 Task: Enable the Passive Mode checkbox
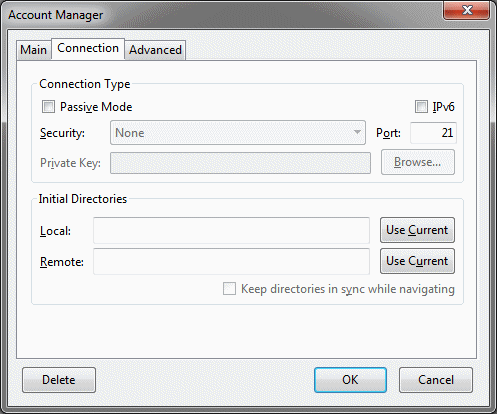point(48,107)
